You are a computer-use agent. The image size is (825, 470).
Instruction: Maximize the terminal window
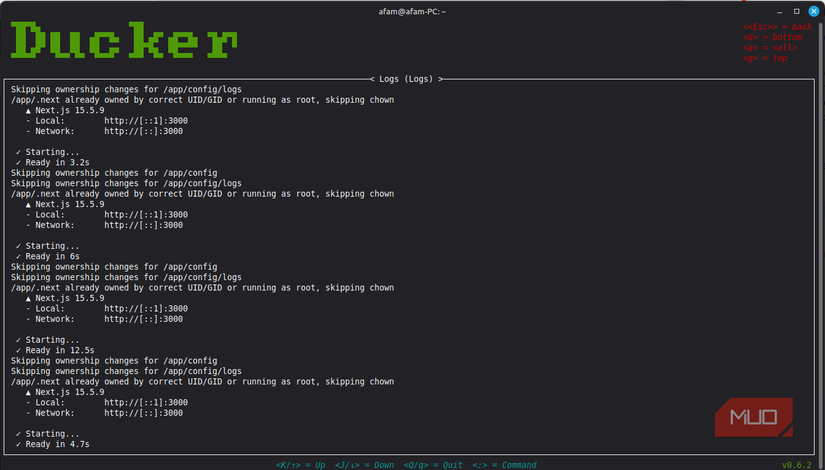(797, 12)
